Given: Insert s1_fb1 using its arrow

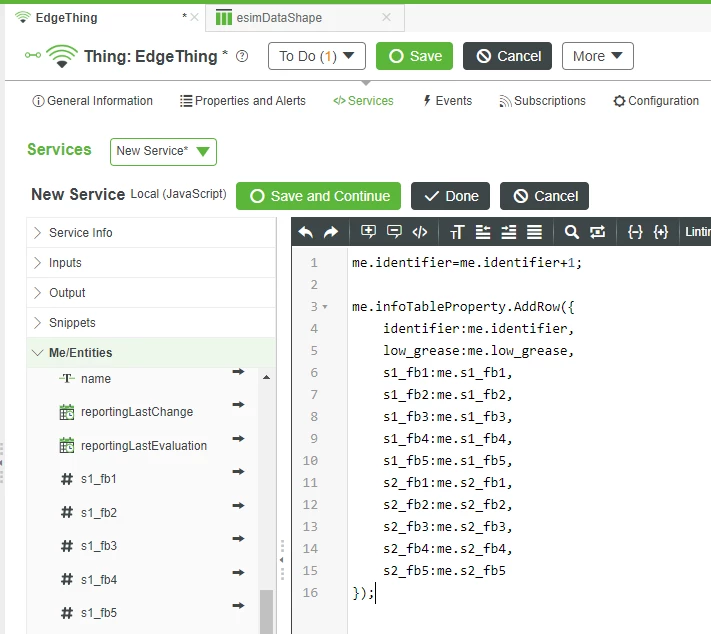Looking at the screenshot, I should pyautogui.click(x=238, y=472).
